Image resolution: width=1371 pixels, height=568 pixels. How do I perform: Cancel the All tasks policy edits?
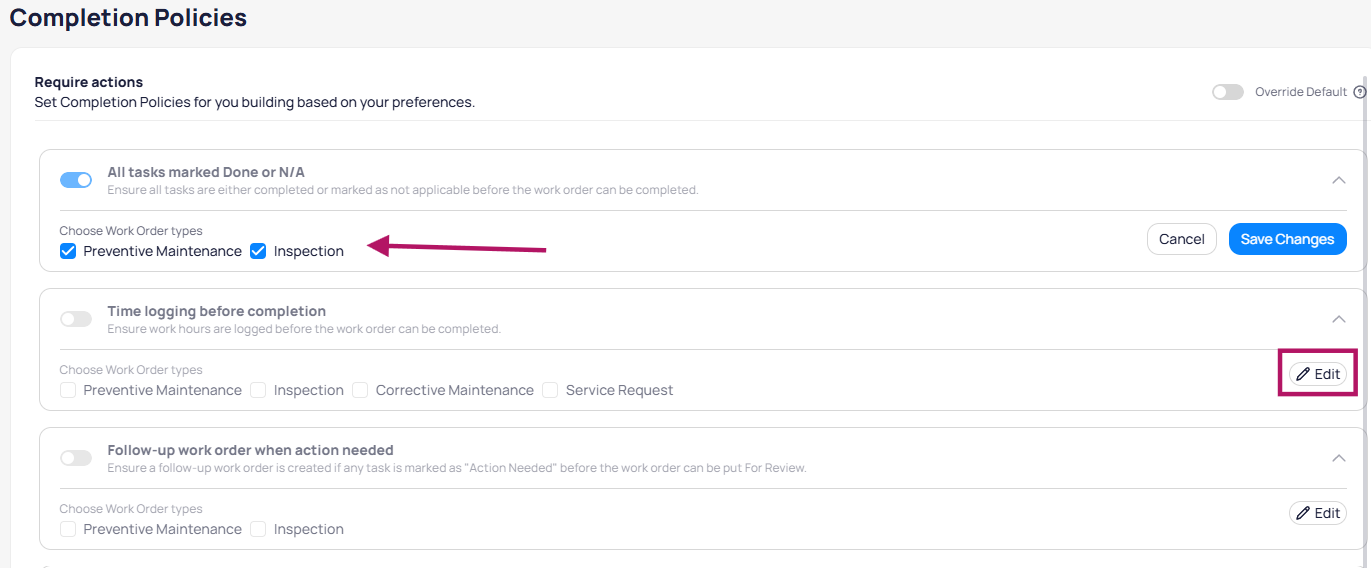click(x=1181, y=239)
